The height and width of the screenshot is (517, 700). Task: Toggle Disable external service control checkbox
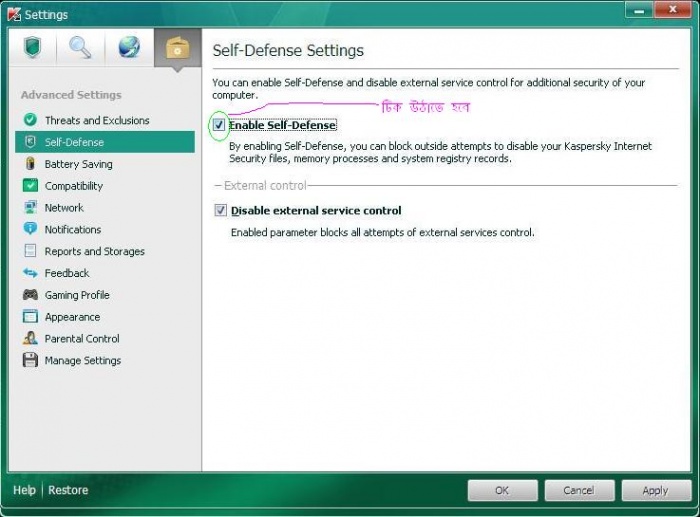(221, 210)
